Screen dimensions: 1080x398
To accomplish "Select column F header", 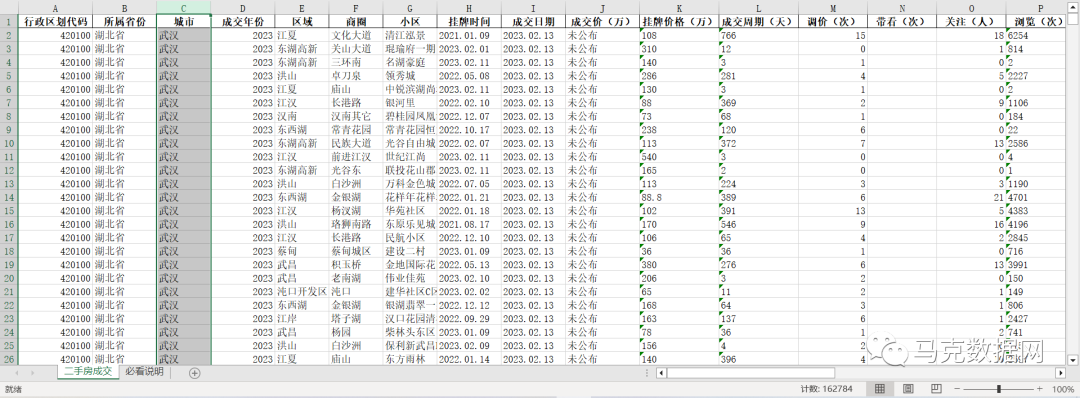I will tap(355, 8).
